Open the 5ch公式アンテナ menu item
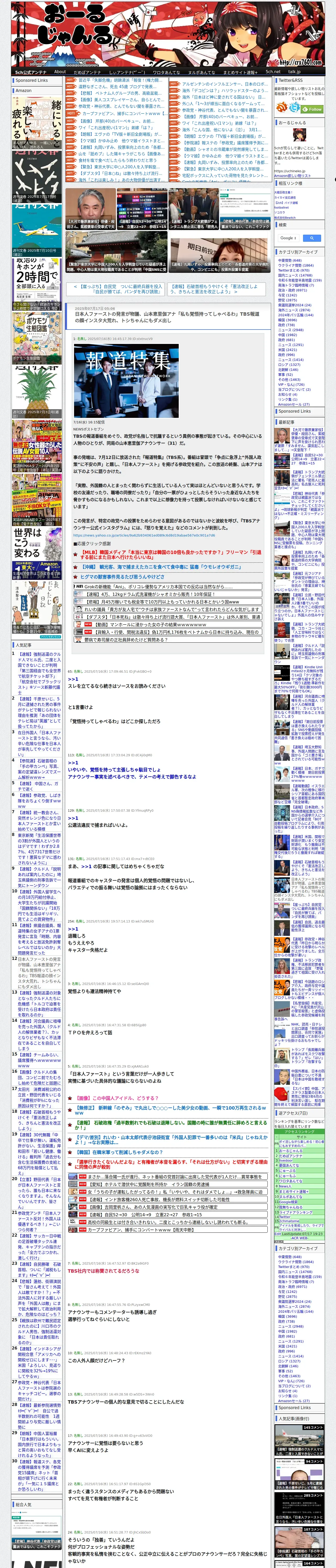Image resolution: width=336 pixels, height=1568 pixels. point(31,72)
